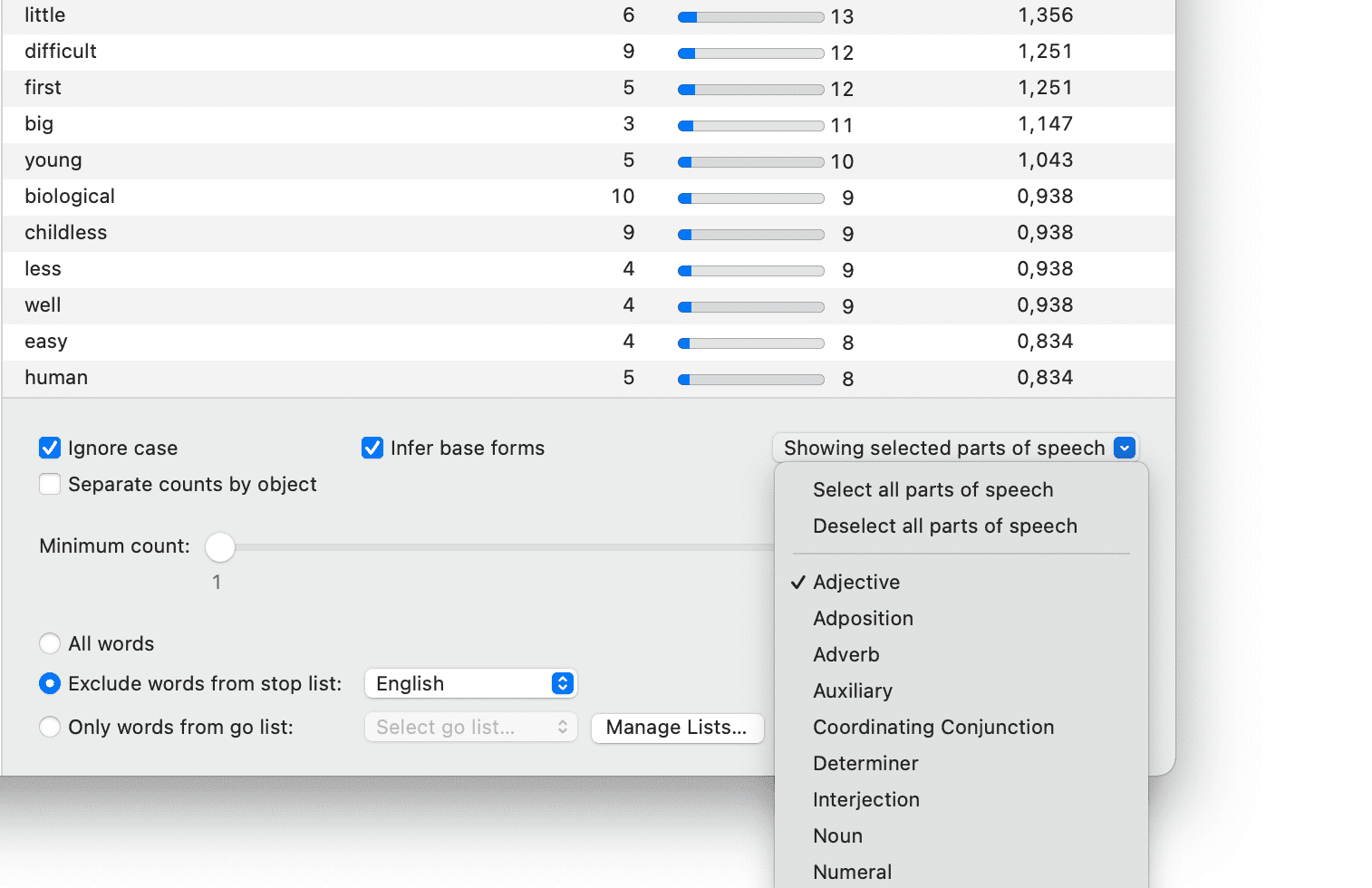This screenshot has height=888, width=1372.
Task: Click the word 'little' in the list
Action: (x=45, y=15)
